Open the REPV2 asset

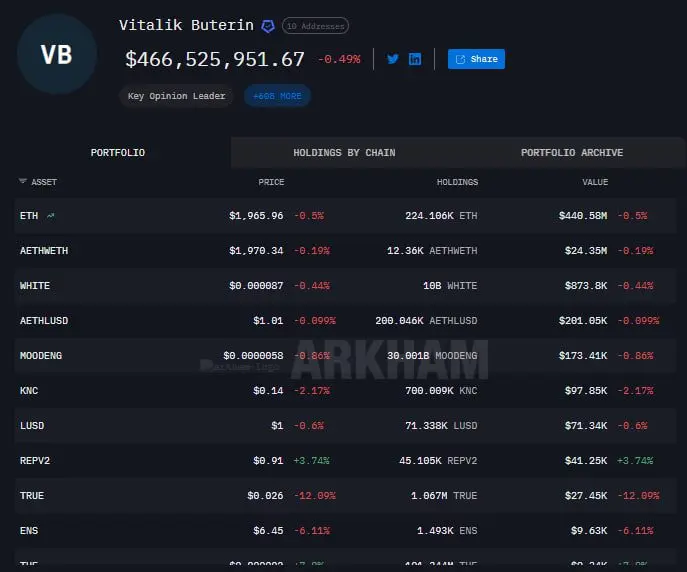35,461
